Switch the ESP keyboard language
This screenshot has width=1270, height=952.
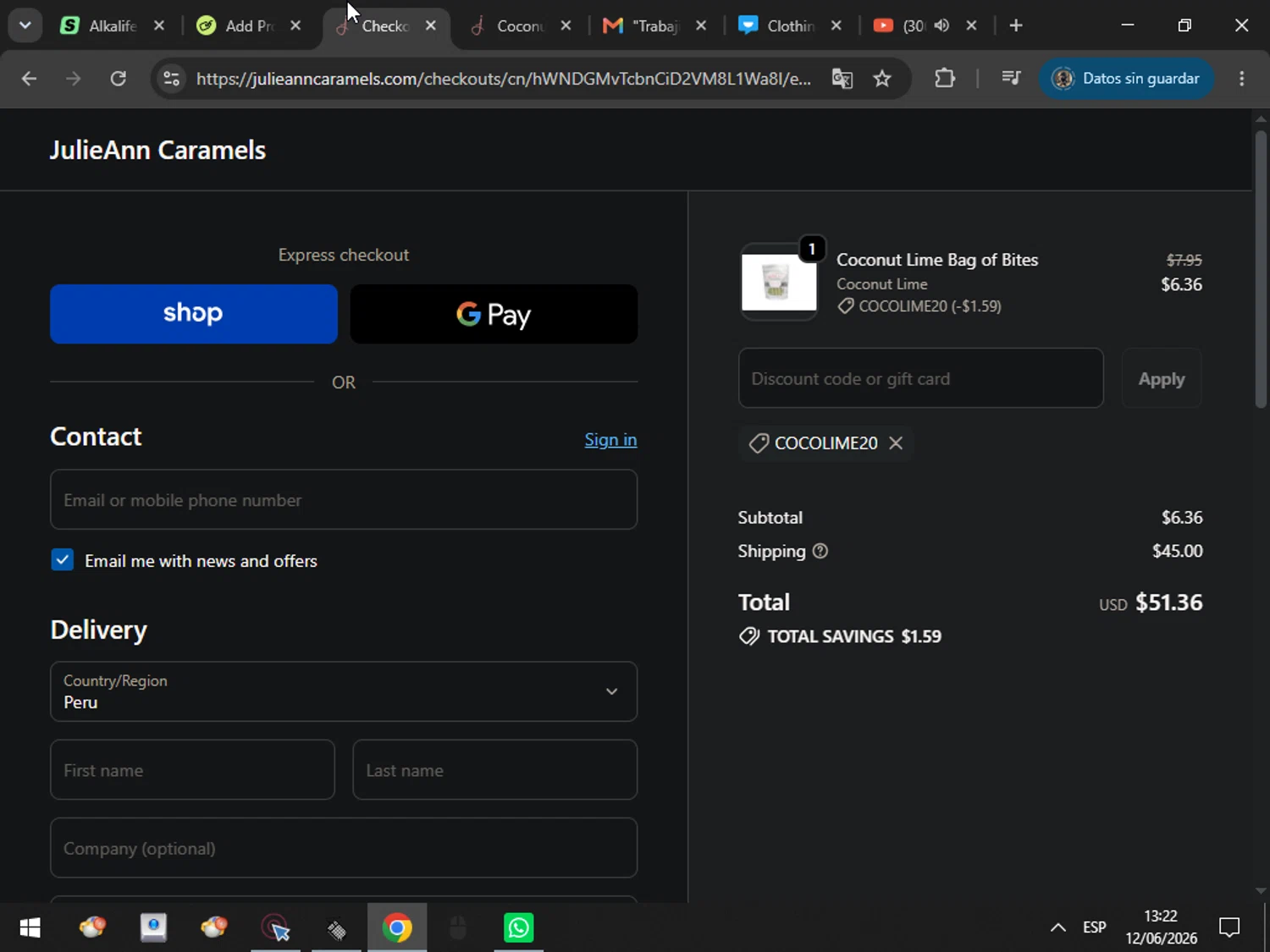1094,927
